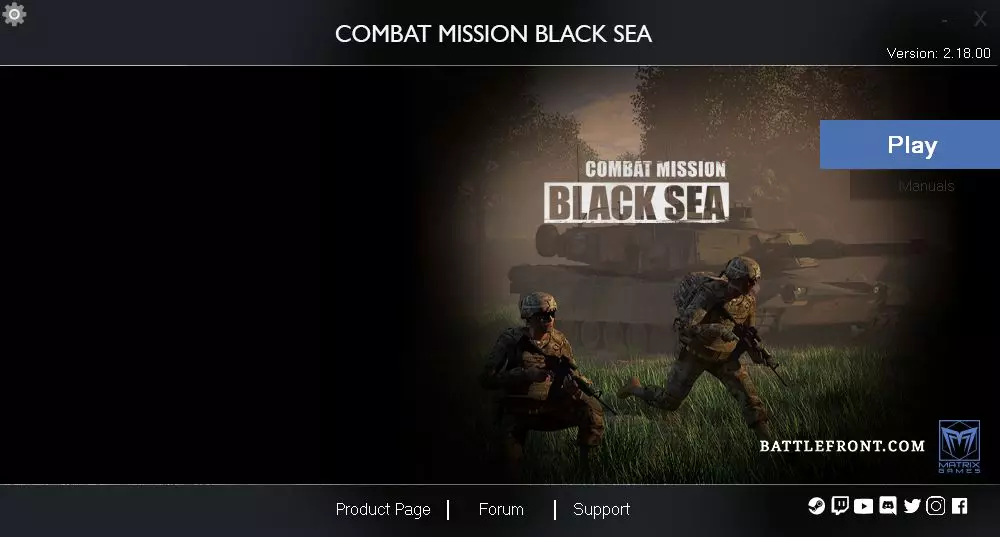1000x537 pixels.
Task: Join via the Discord icon
Action: point(888,506)
